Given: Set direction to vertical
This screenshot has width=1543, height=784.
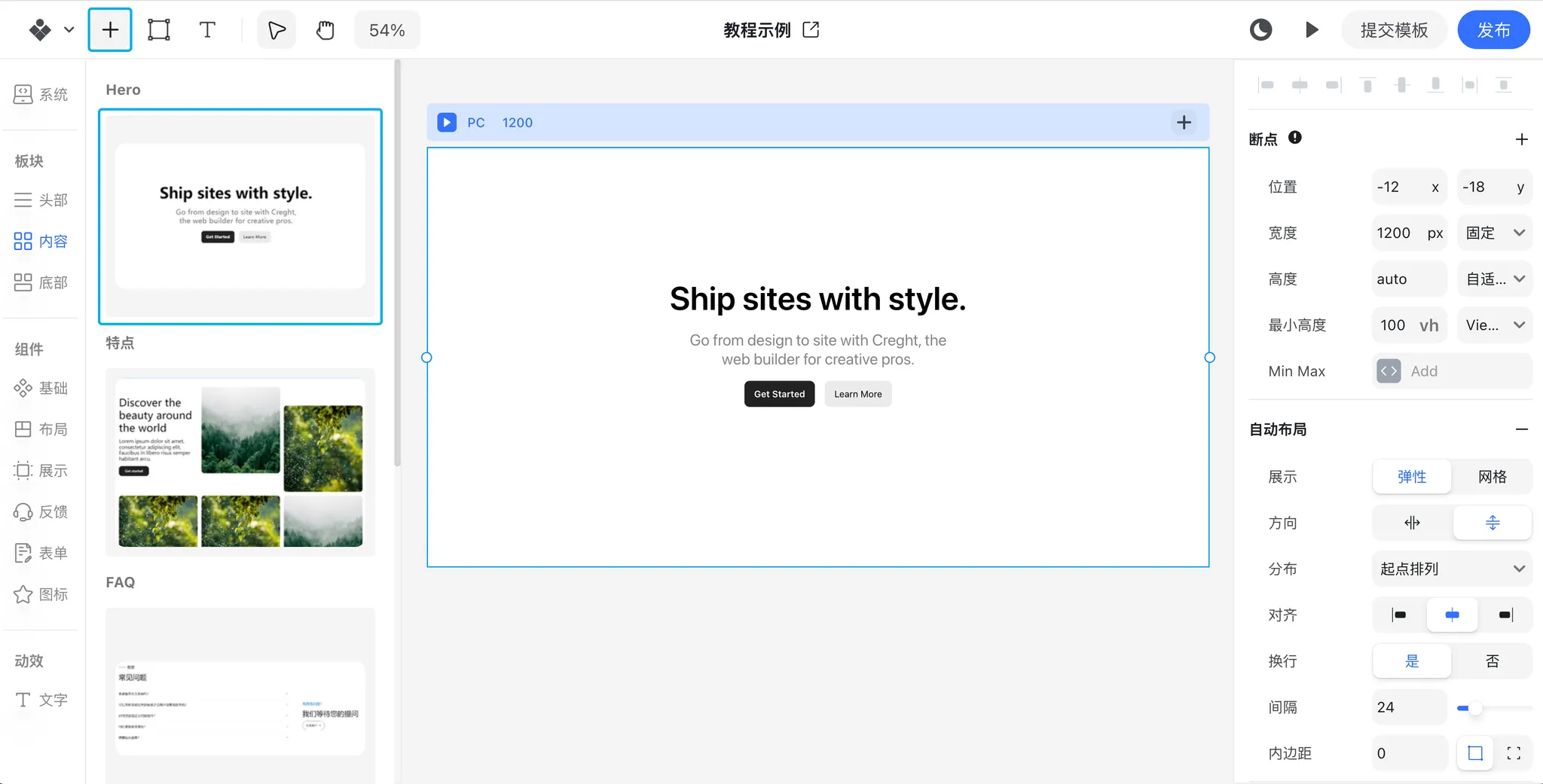Looking at the screenshot, I should pyautogui.click(x=1492, y=523).
